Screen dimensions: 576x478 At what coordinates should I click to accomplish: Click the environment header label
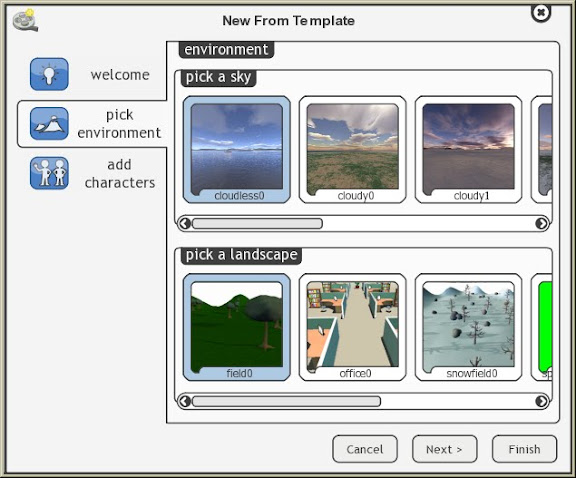point(226,50)
